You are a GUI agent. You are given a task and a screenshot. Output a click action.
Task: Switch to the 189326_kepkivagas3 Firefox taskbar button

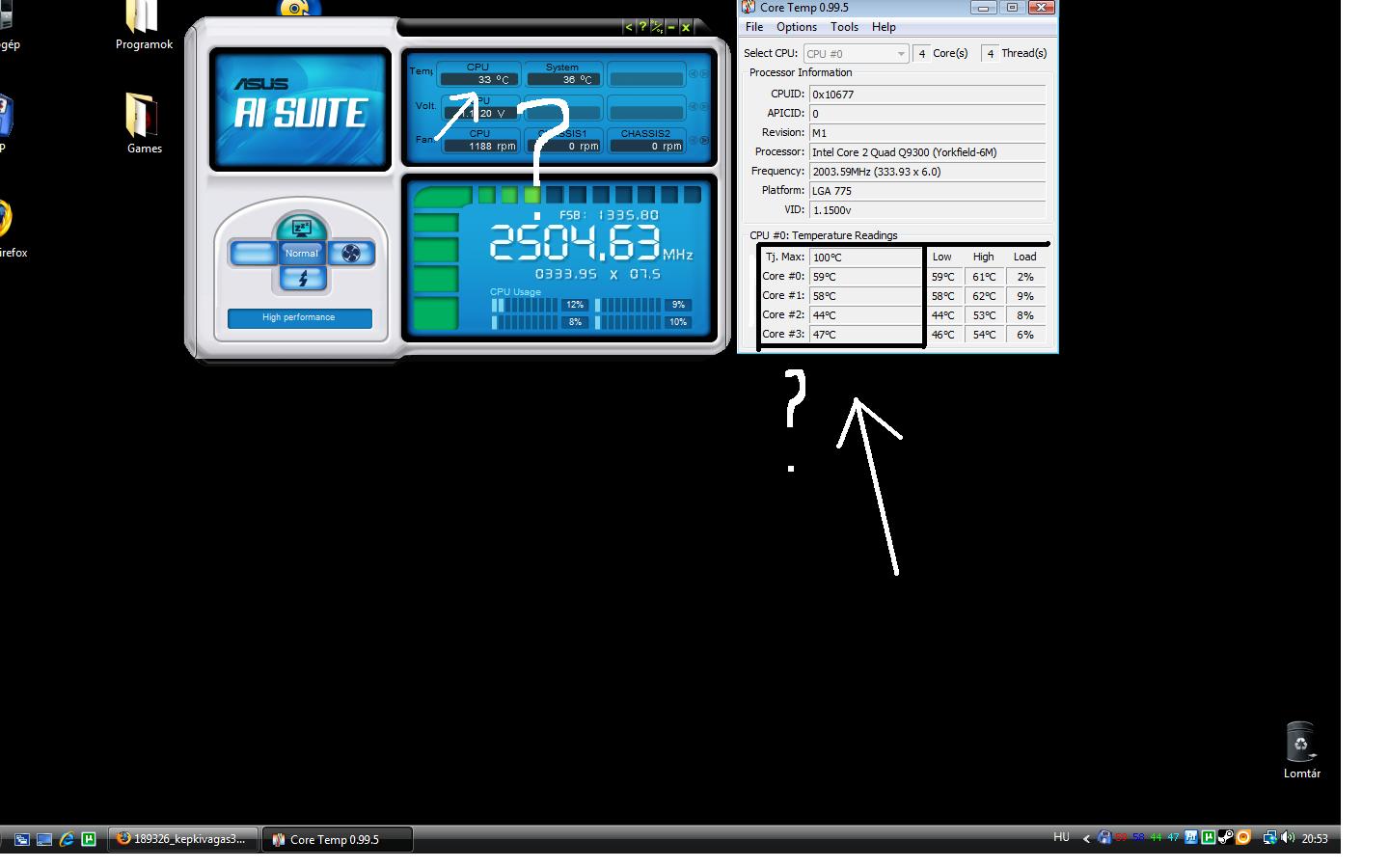tap(183, 839)
